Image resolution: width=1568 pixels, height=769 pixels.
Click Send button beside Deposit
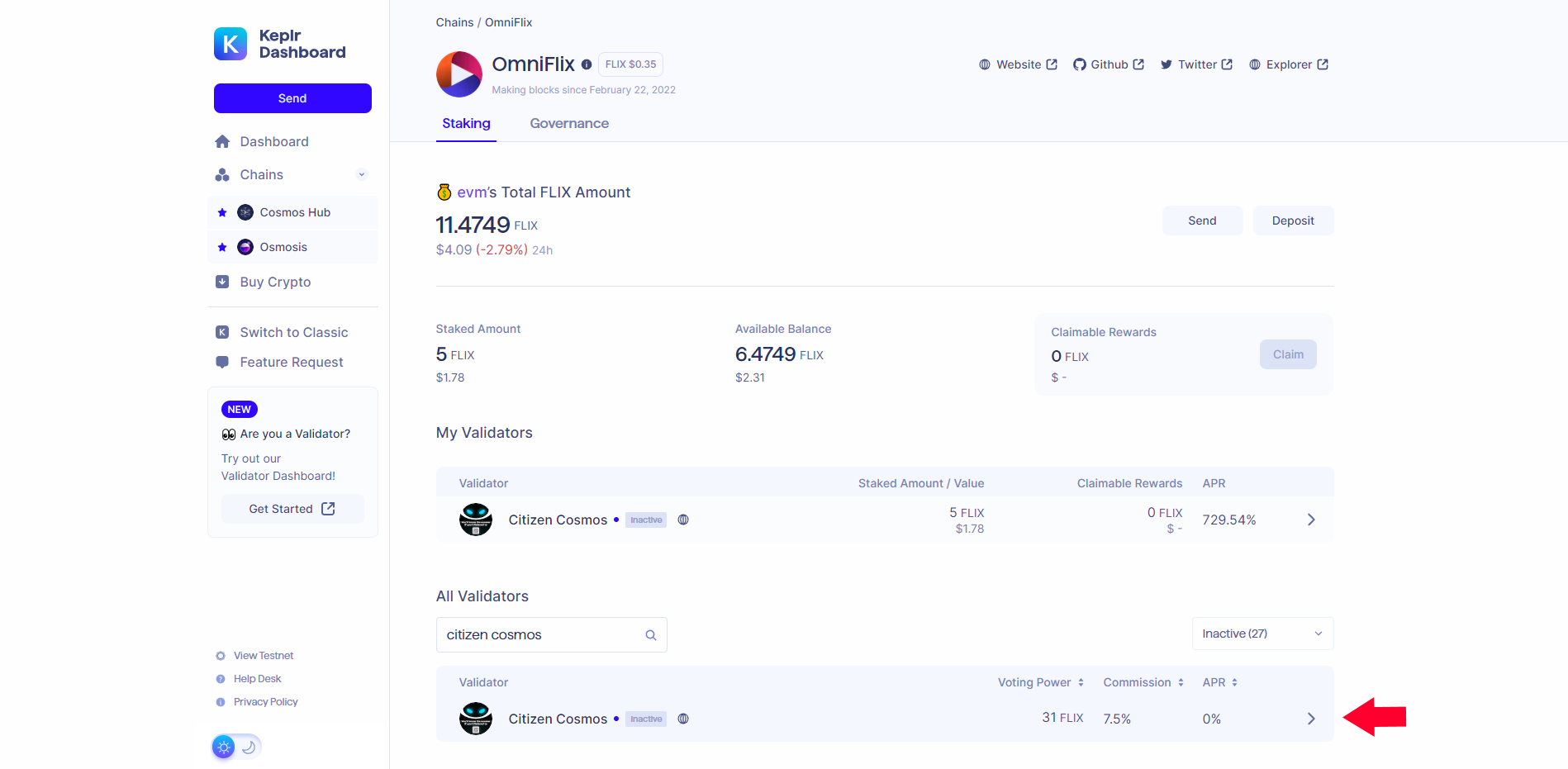click(x=1202, y=221)
